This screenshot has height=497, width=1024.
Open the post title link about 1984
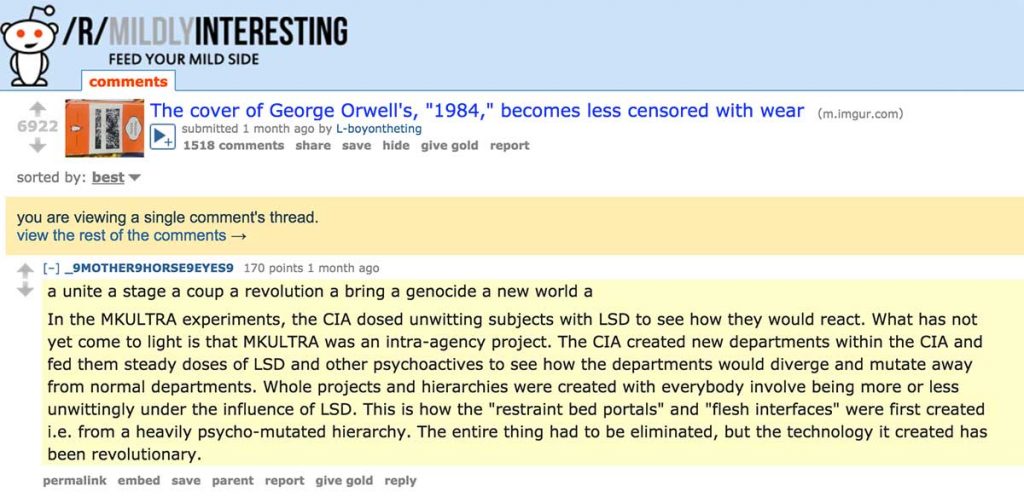point(477,110)
